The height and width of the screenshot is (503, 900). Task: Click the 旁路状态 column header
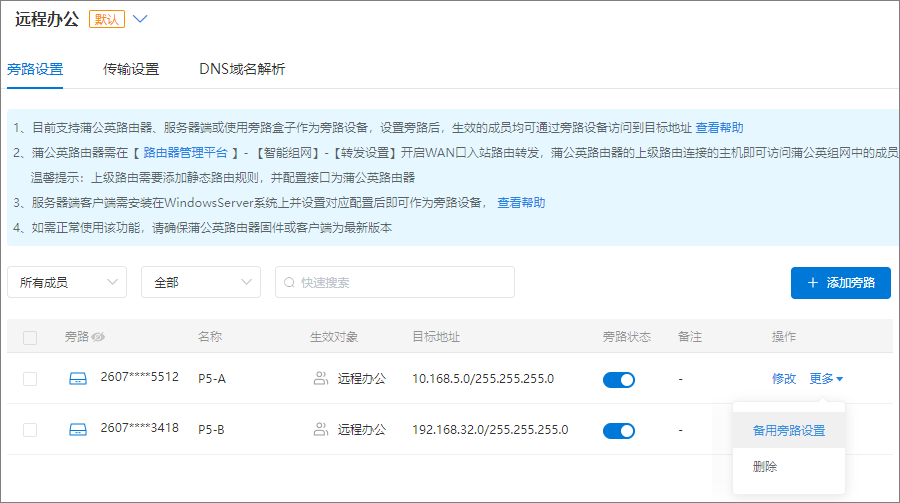627,336
